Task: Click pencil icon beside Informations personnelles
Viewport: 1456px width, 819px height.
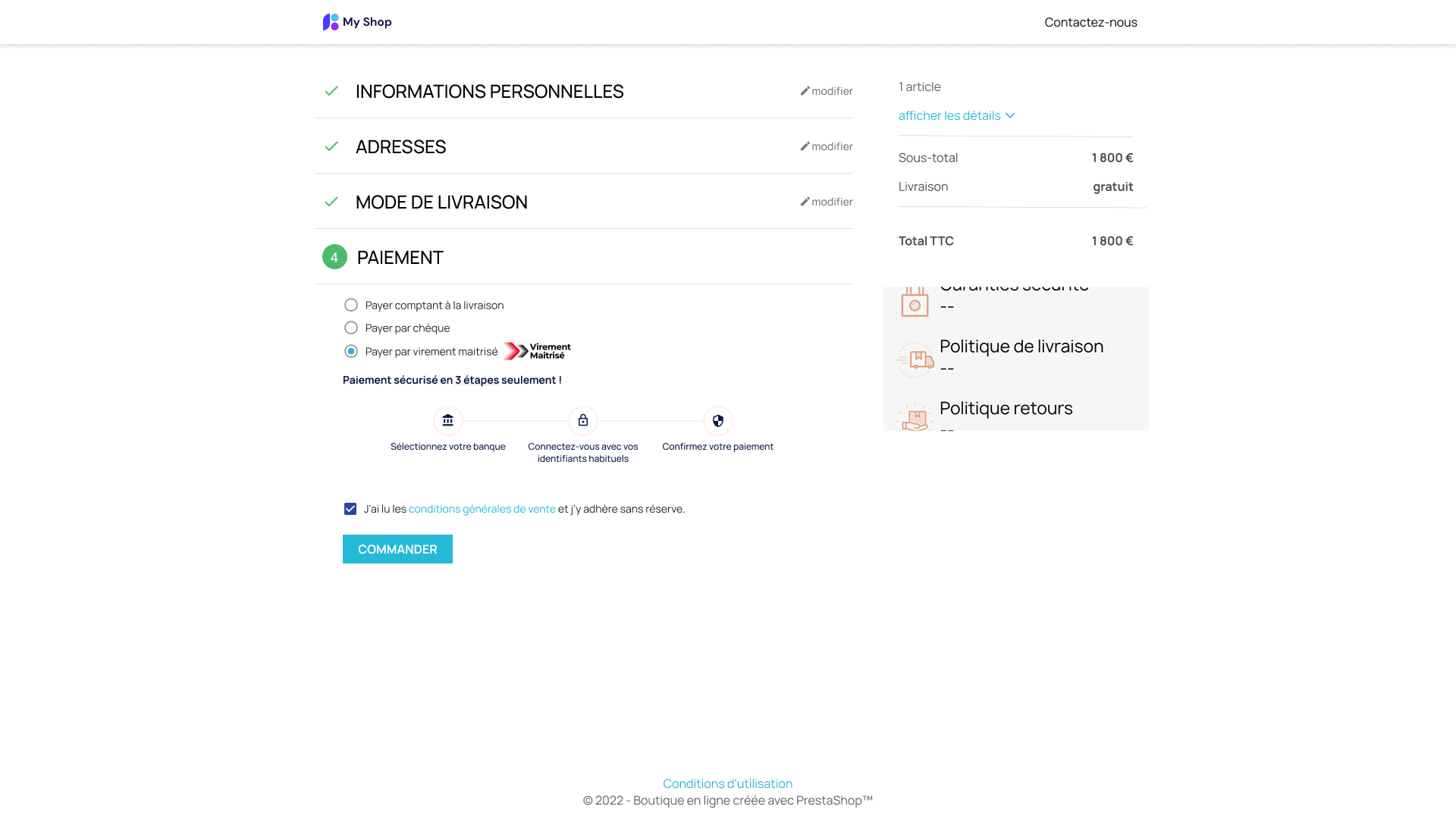Action: tap(805, 91)
